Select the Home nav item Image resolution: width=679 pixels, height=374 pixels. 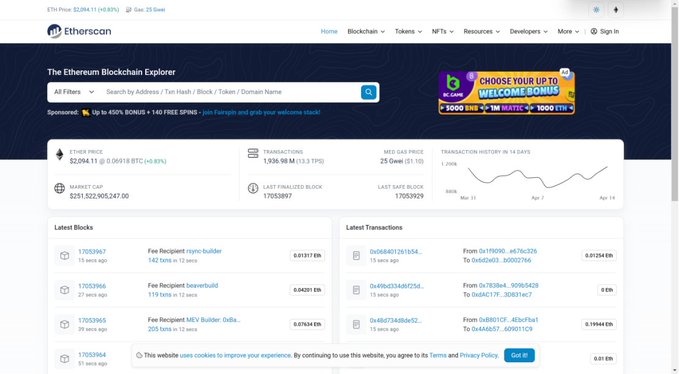[329, 31]
